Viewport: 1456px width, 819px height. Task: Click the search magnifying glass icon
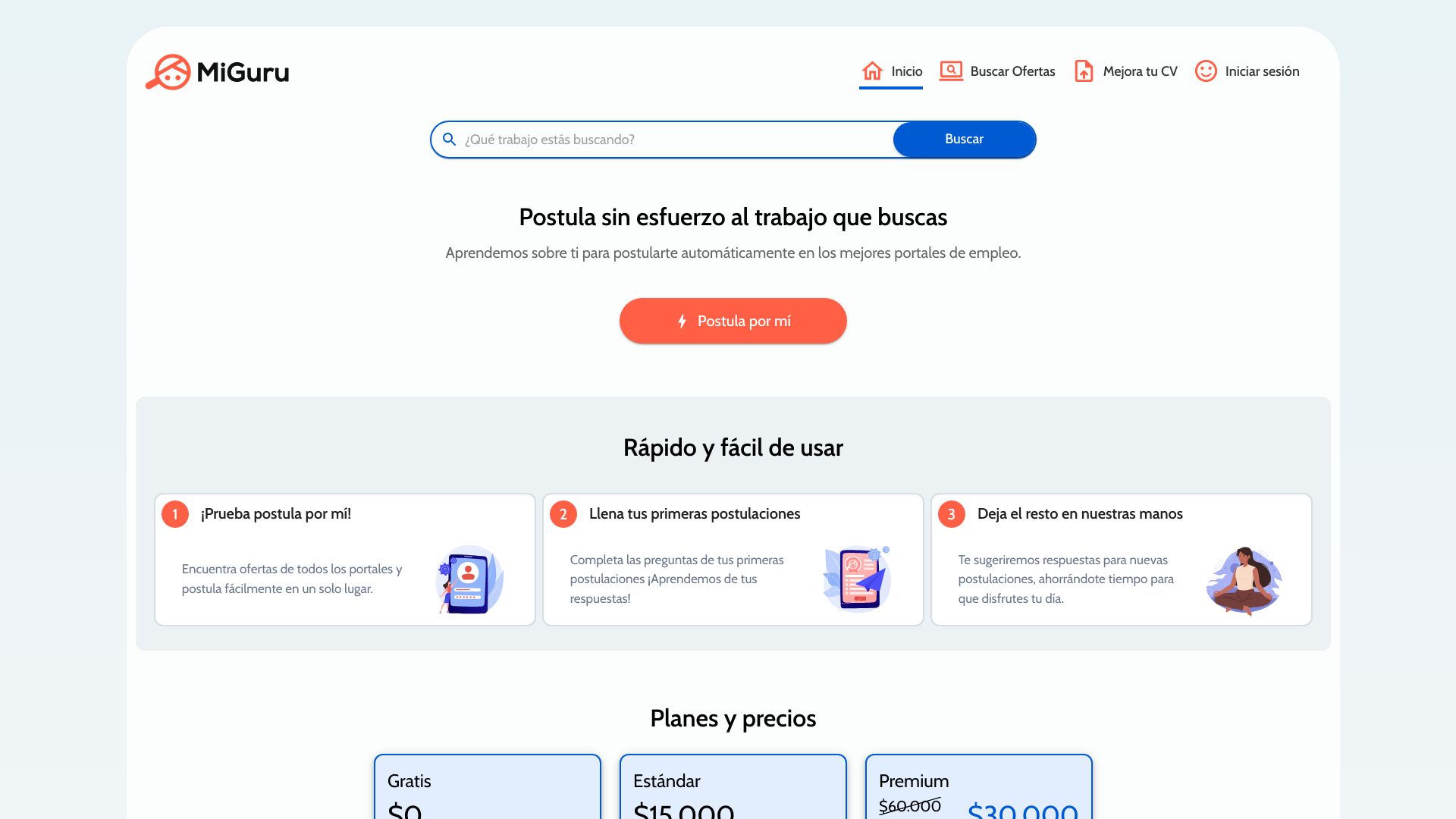point(449,139)
